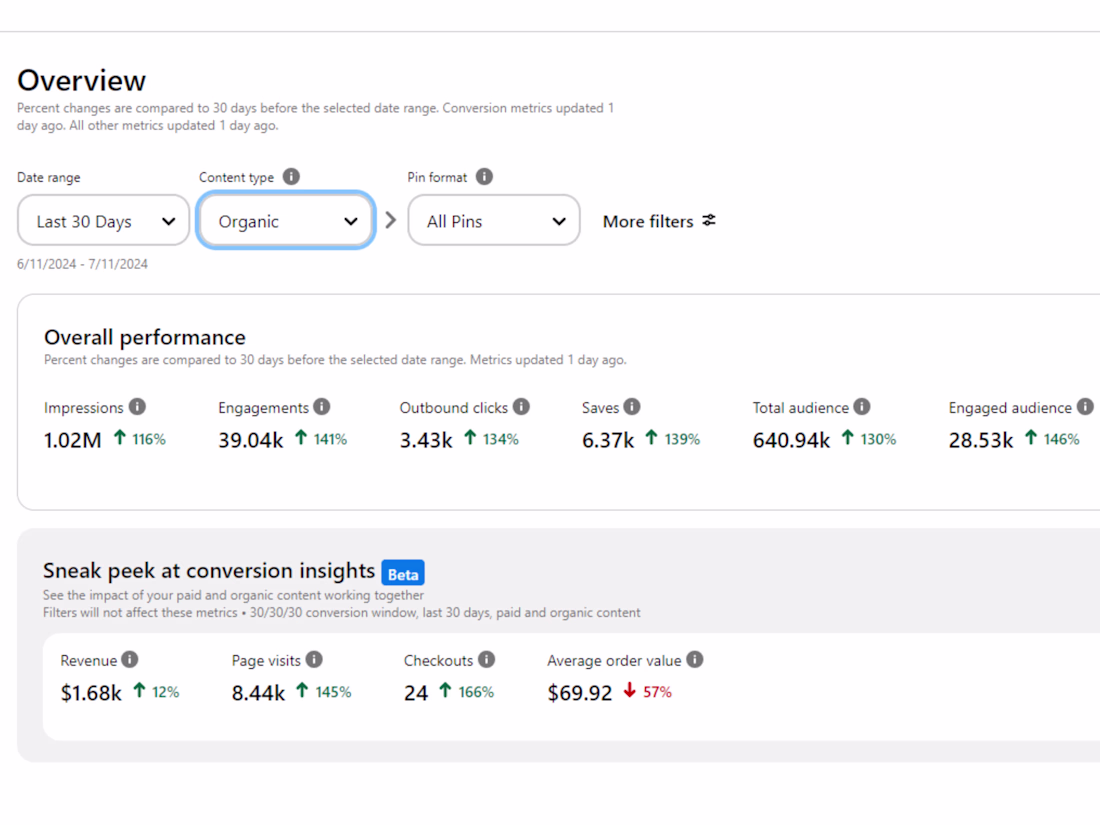Click the Outbound clicks info icon
Image resolution: width=1100 pixels, height=825 pixels.
[521, 407]
